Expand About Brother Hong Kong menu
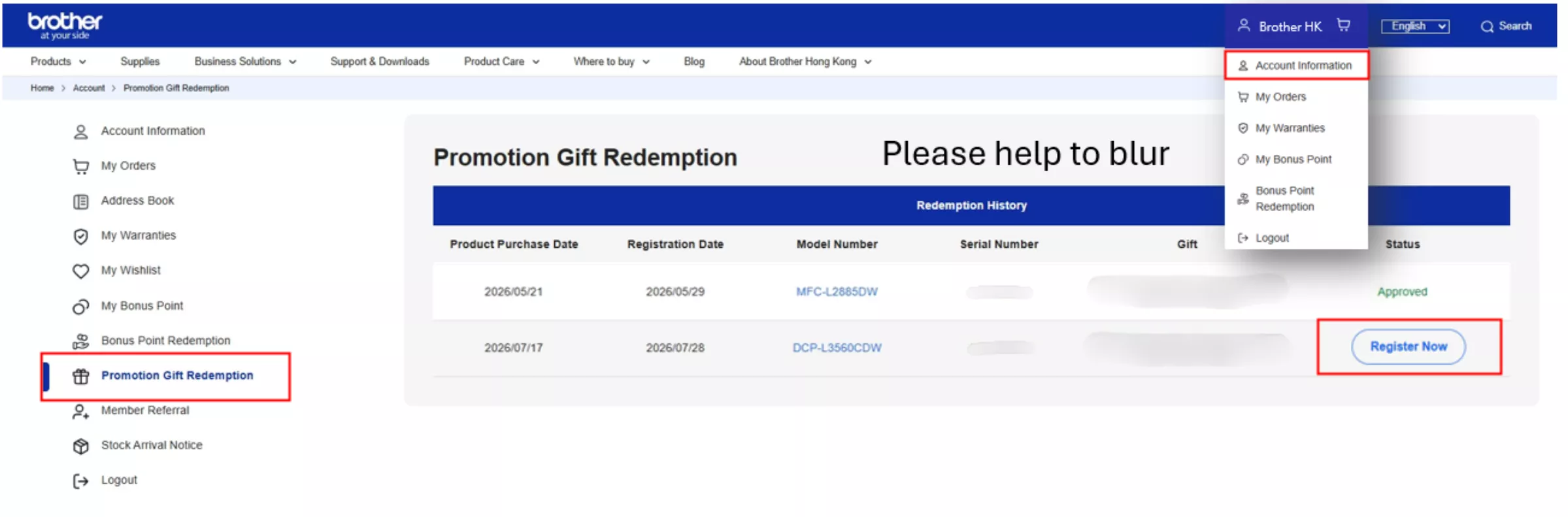 (x=805, y=61)
